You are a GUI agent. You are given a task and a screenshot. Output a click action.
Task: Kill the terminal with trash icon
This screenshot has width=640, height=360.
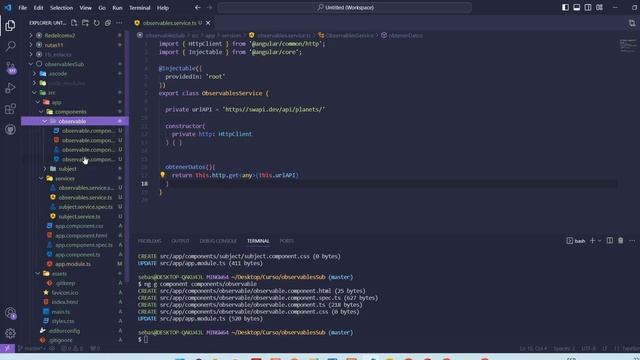coord(620,241)
